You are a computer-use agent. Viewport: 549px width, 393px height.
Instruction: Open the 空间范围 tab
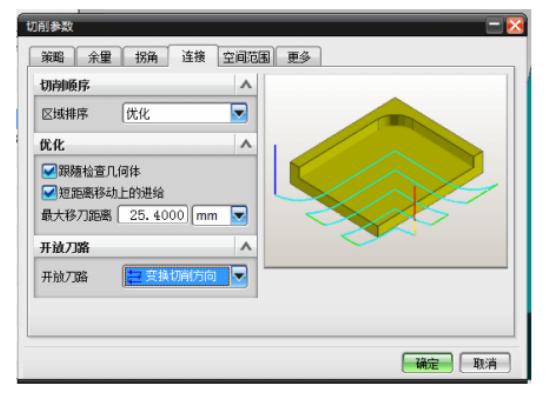[246, 57]
